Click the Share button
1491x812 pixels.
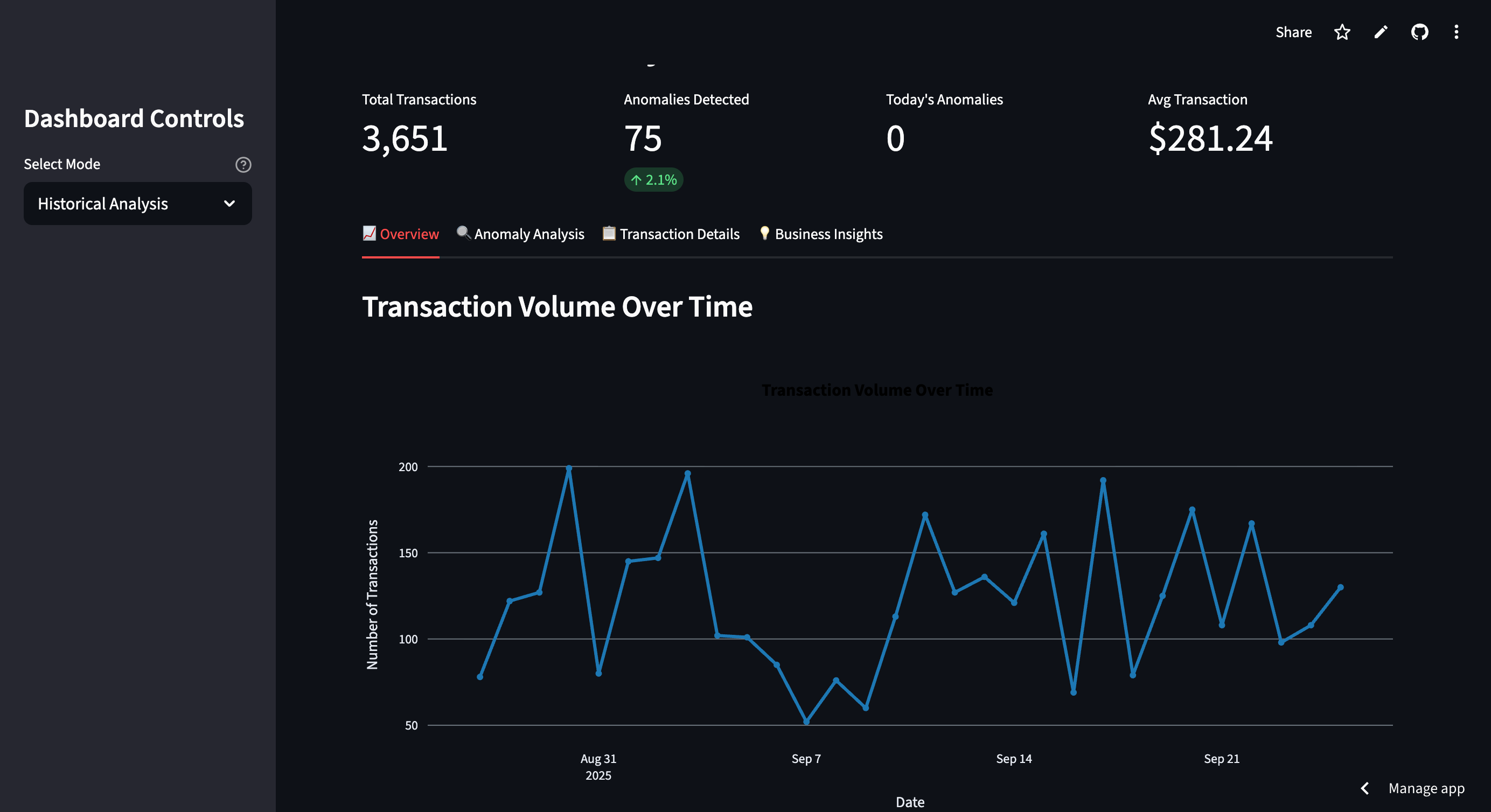(x=1293, y=32)
